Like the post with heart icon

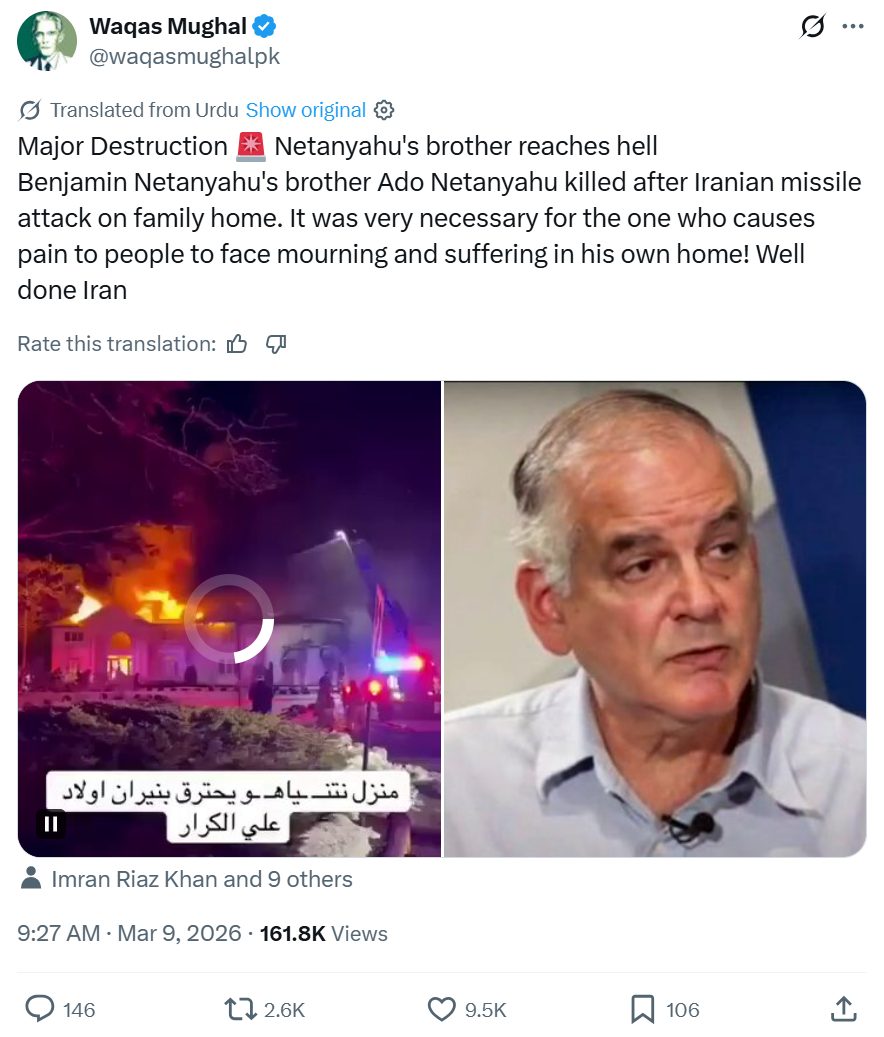point(442,1009)
